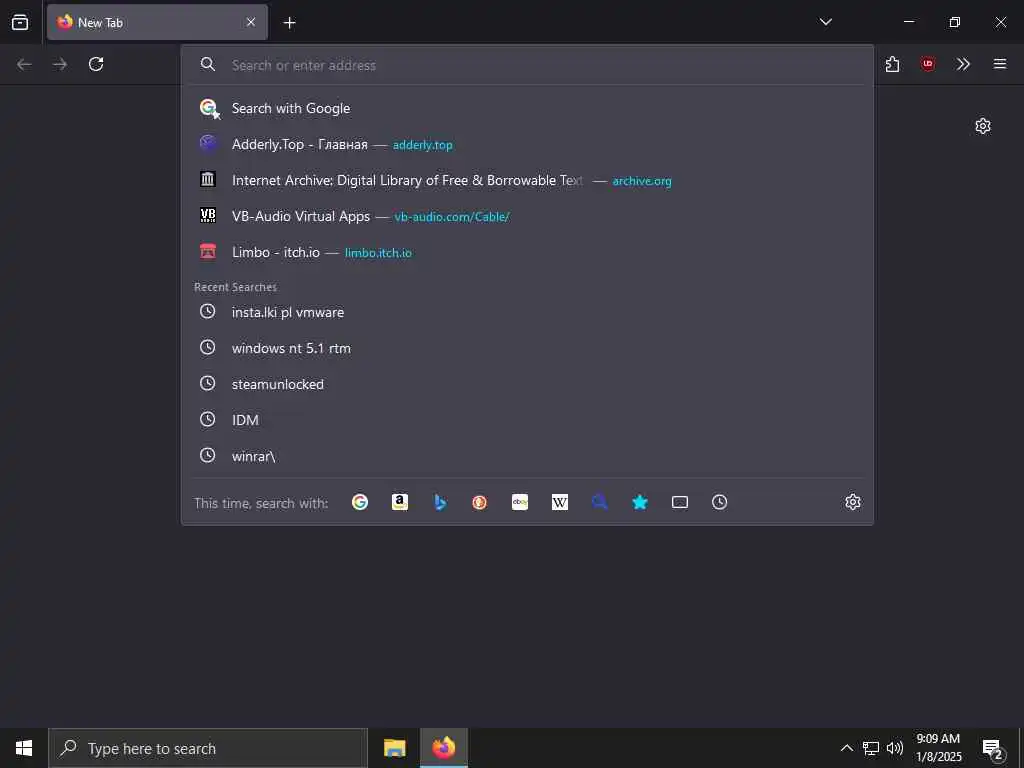Open VB-Audio Virtual Apps suggestion

point(528,216)
